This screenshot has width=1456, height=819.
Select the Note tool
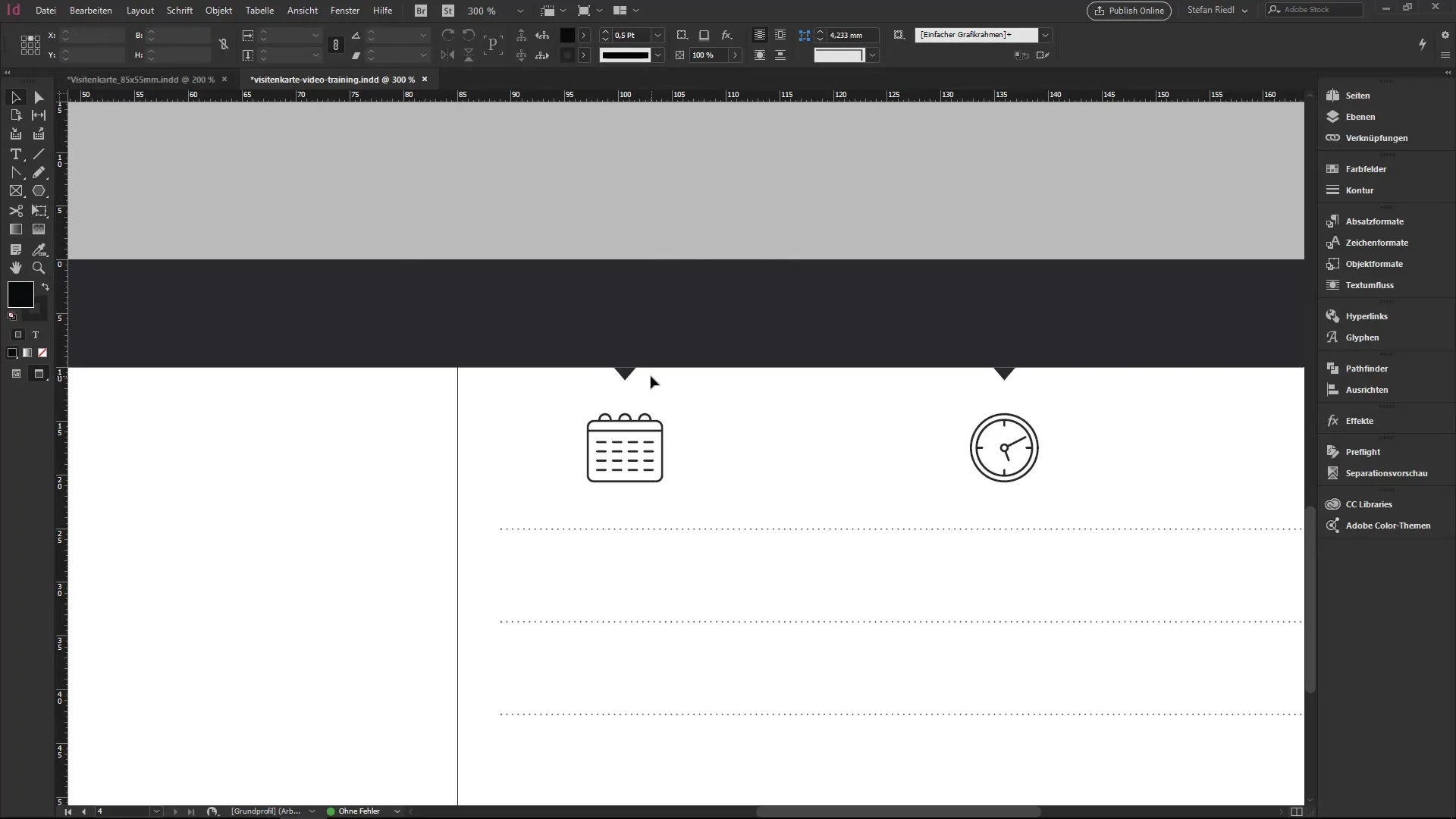pyautogui.click(x=15, y=249)
